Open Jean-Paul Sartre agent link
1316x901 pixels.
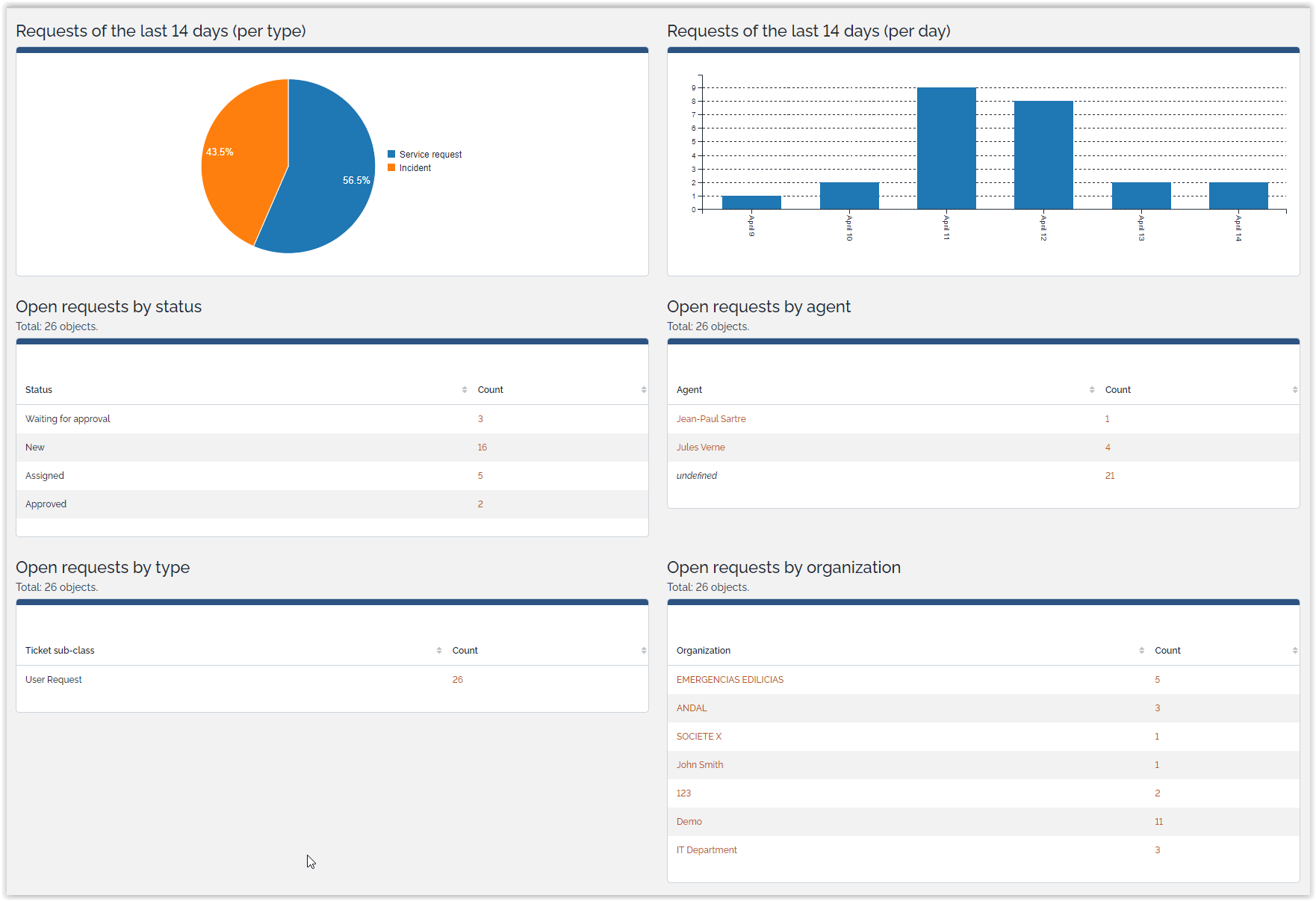pos(711,419)
